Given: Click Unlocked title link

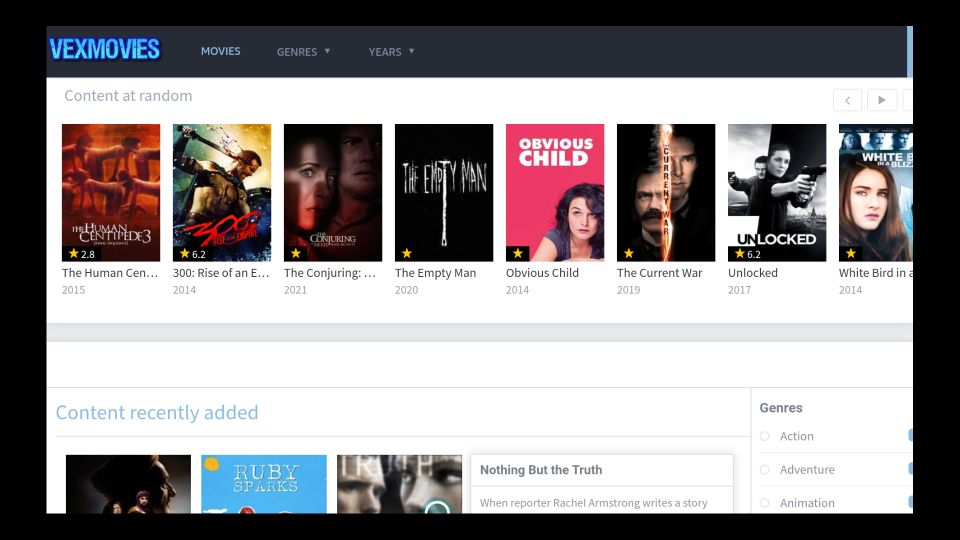Looking at the screenshot, I should (753, 273).
